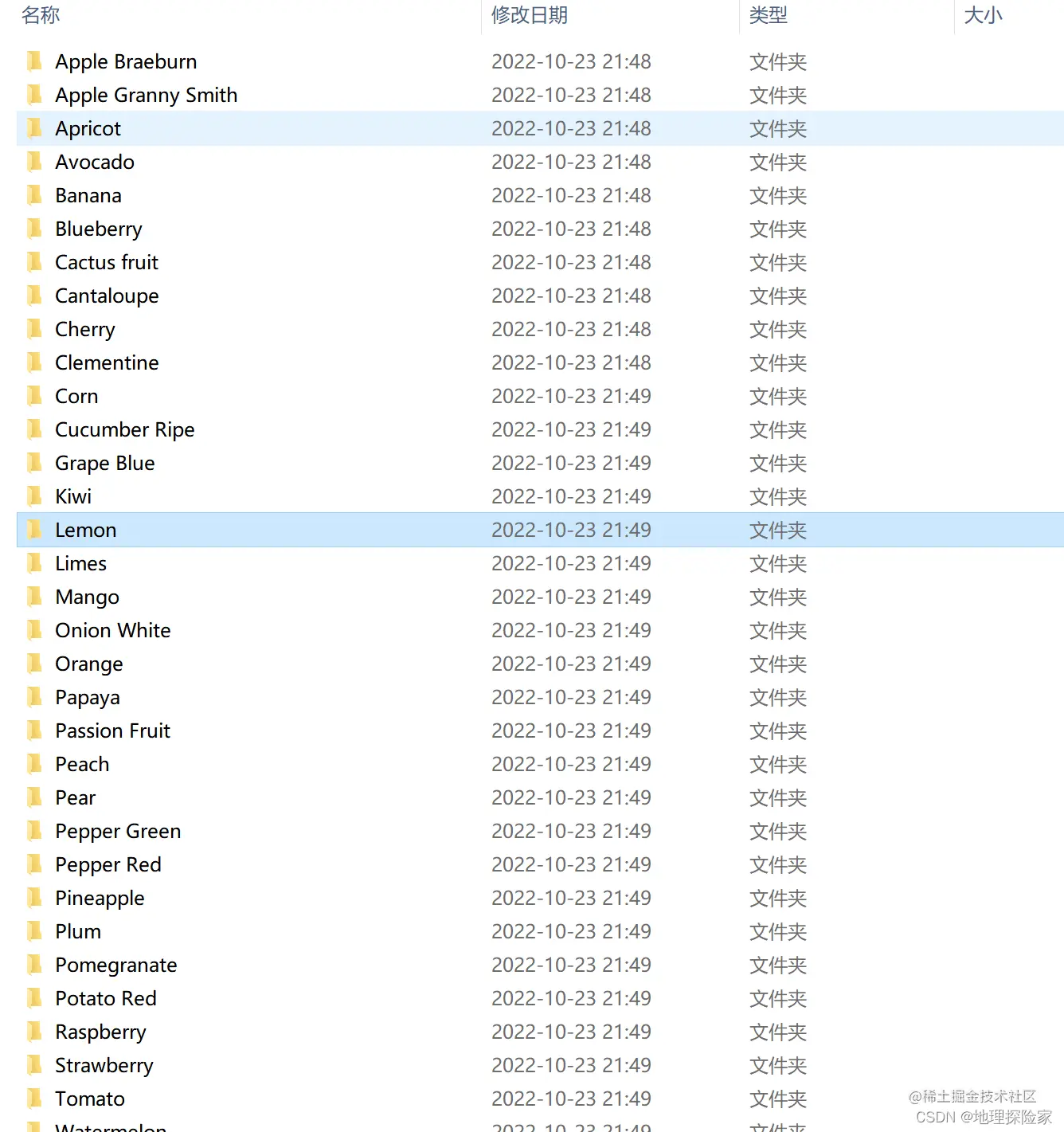Click the Onion White name text
The width and height of the screenshot is (1064, 1132).
(113, 630)
